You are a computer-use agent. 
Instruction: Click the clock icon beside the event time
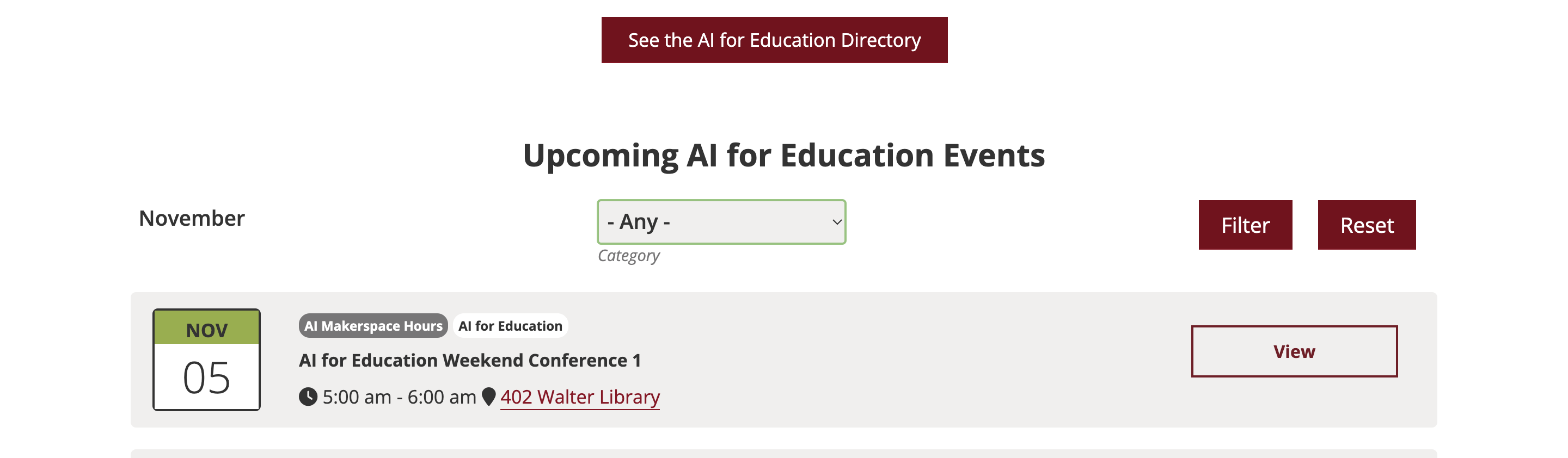[308, 397]
